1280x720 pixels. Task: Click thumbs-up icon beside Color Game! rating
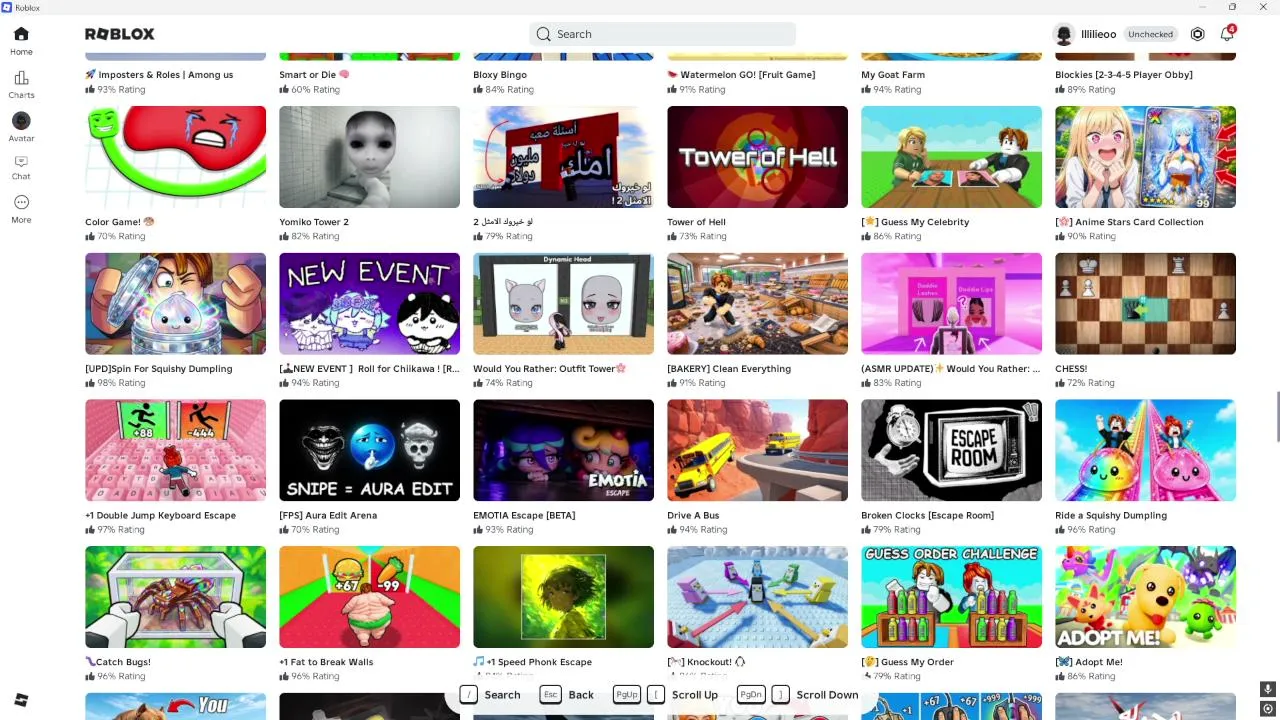click(90, 236)
